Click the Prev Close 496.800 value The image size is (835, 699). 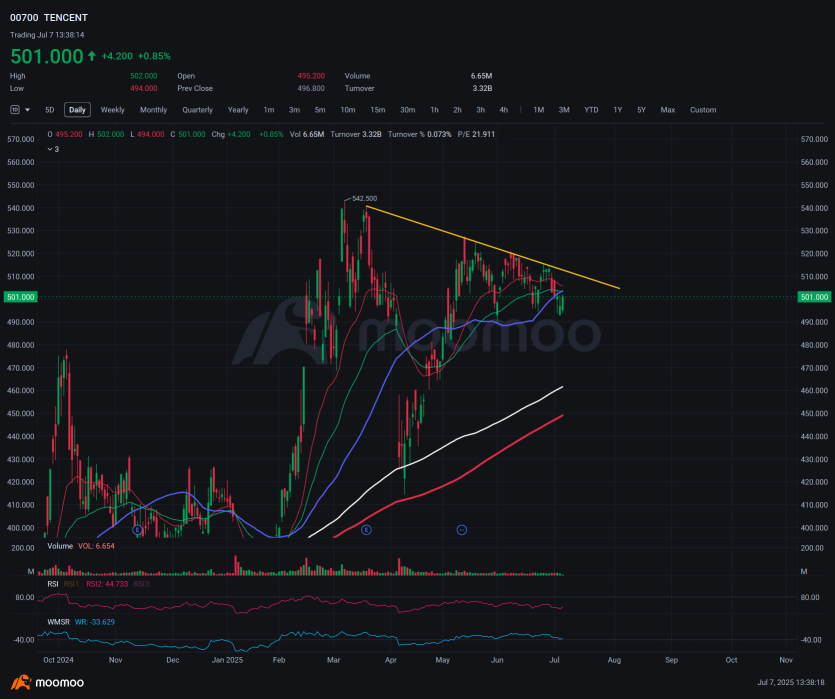coord(311,88)
